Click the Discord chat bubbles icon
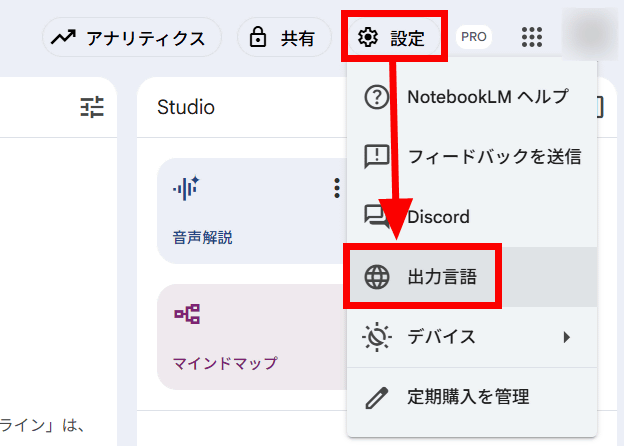This screenshot has height=446, width=624. (x=376, y=216)
